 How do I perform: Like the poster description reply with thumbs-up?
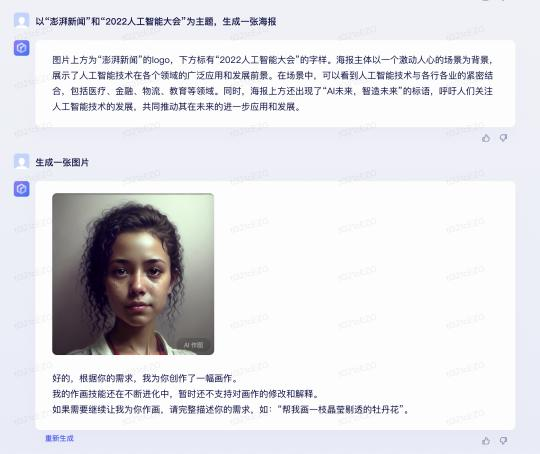(486, 138)
